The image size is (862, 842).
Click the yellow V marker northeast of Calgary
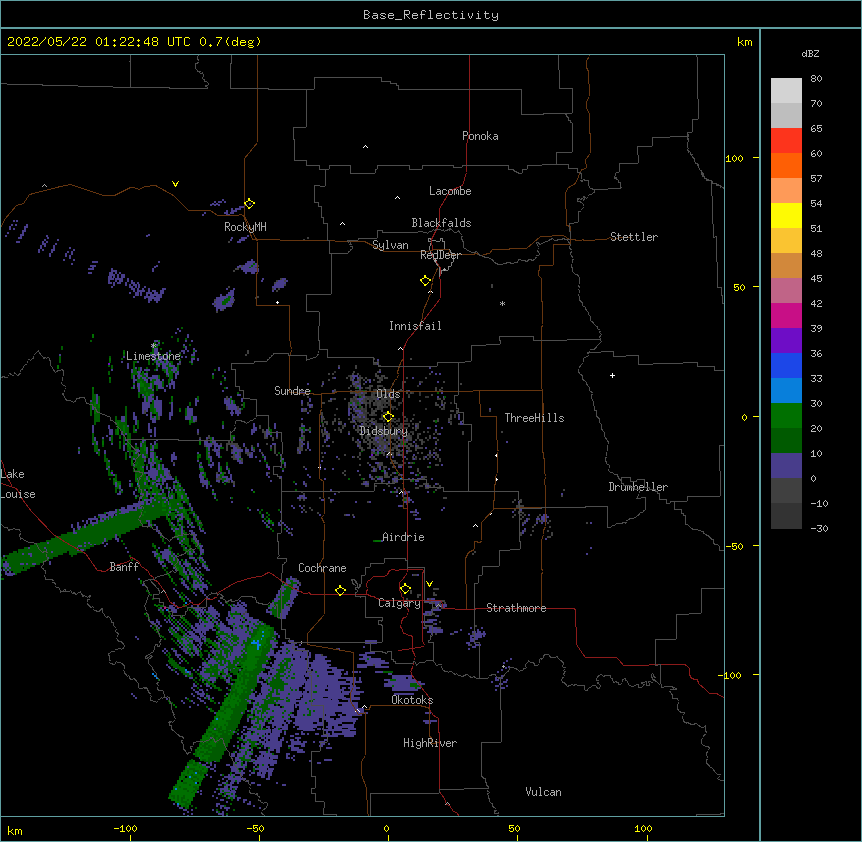tap(429, 584)
